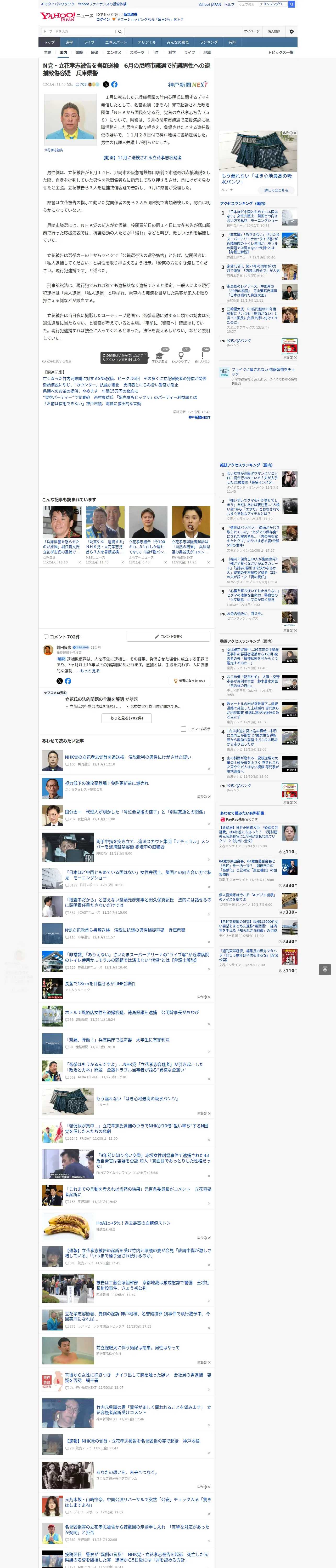The image size is (336, 1568).
Task: Select the エンタメ category tab
Action: [x=114, y=52]
